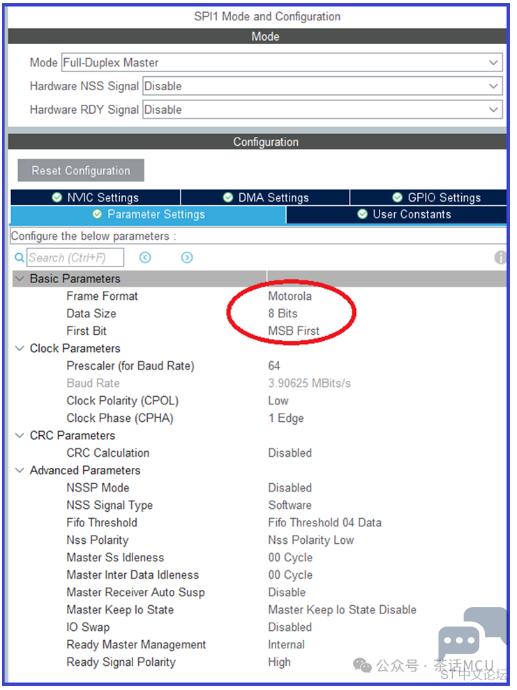Click the Ready Signal Polarity label
The height and width of the screenshot is (690, 517).
pyautogui.click(x=121, y=662)
